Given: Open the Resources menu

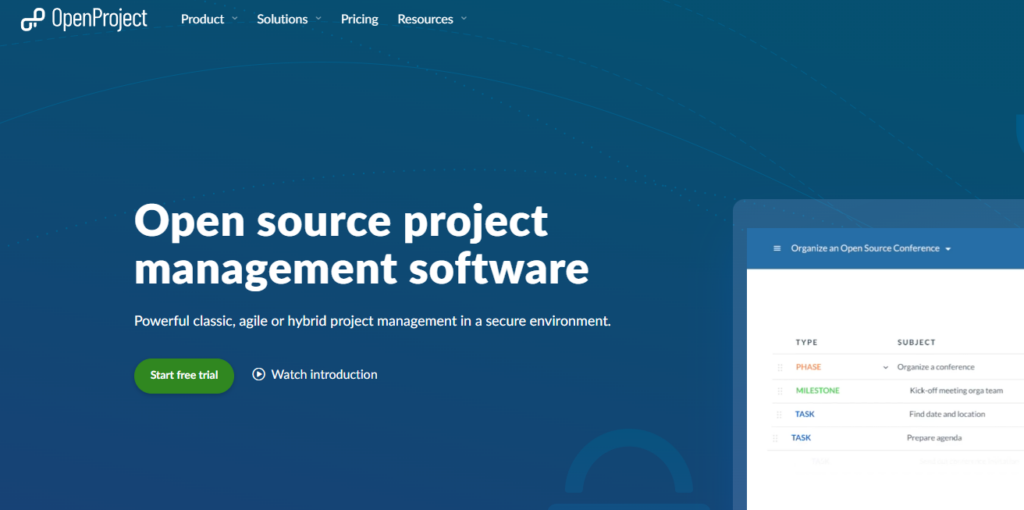Looking at the screenshot, I should [x=425, y=19].
